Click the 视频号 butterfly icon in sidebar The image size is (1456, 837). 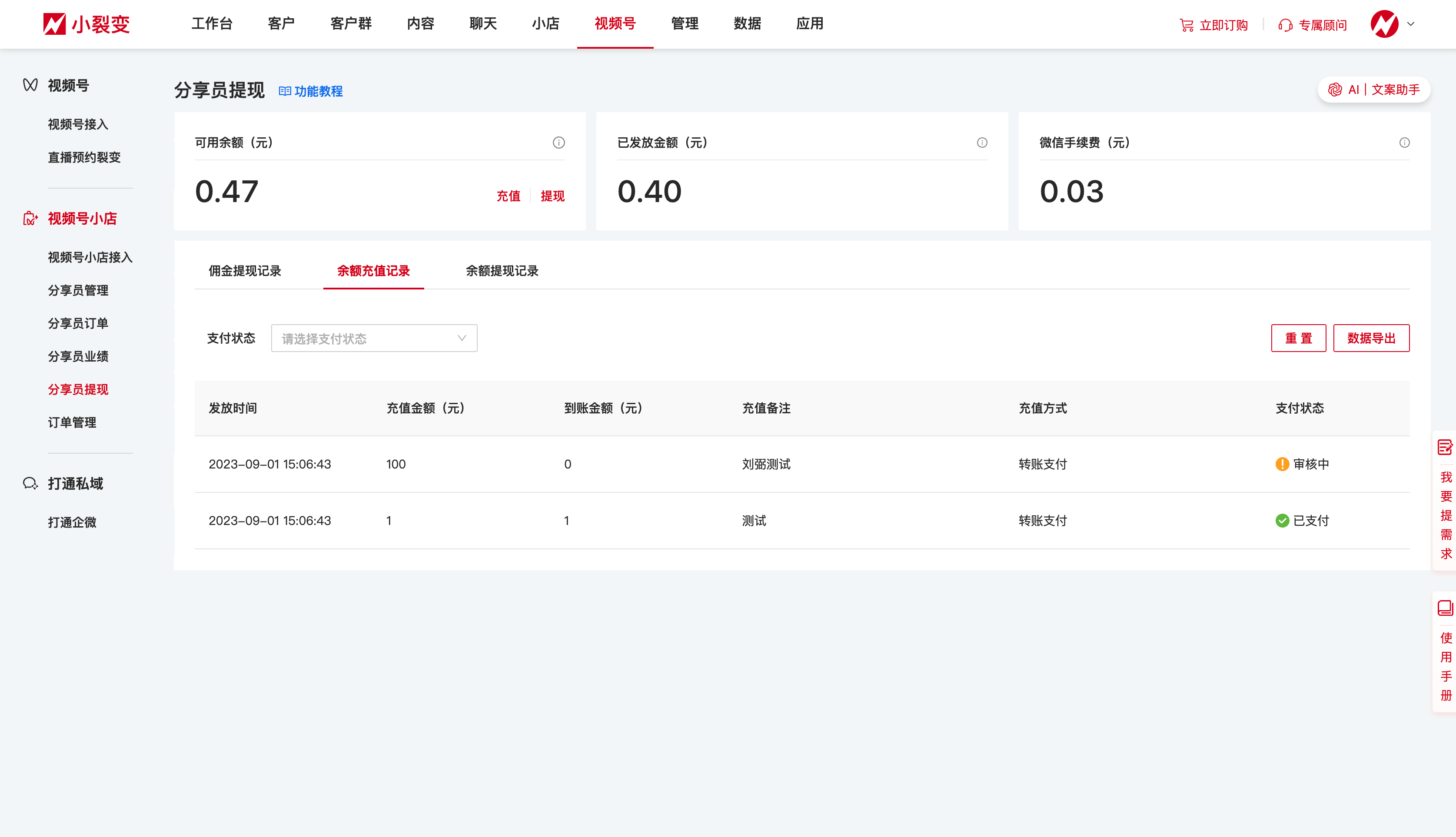(x=30, y=85)
